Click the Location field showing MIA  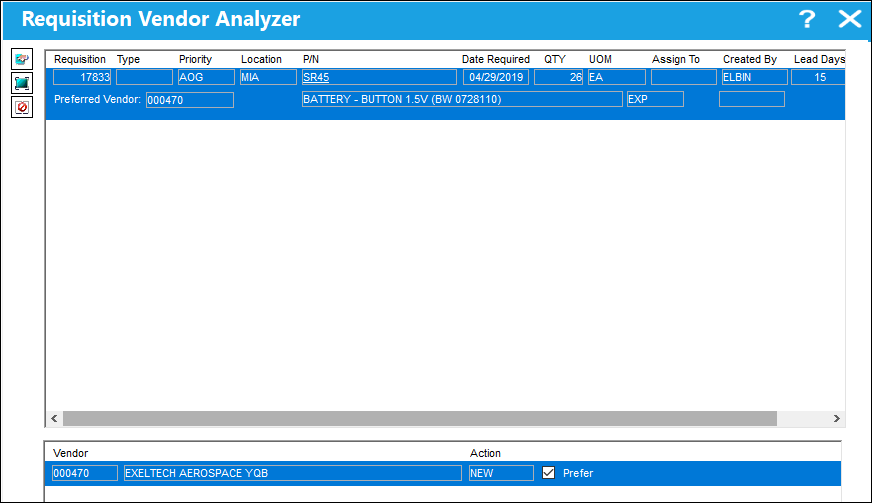point(268,77)
